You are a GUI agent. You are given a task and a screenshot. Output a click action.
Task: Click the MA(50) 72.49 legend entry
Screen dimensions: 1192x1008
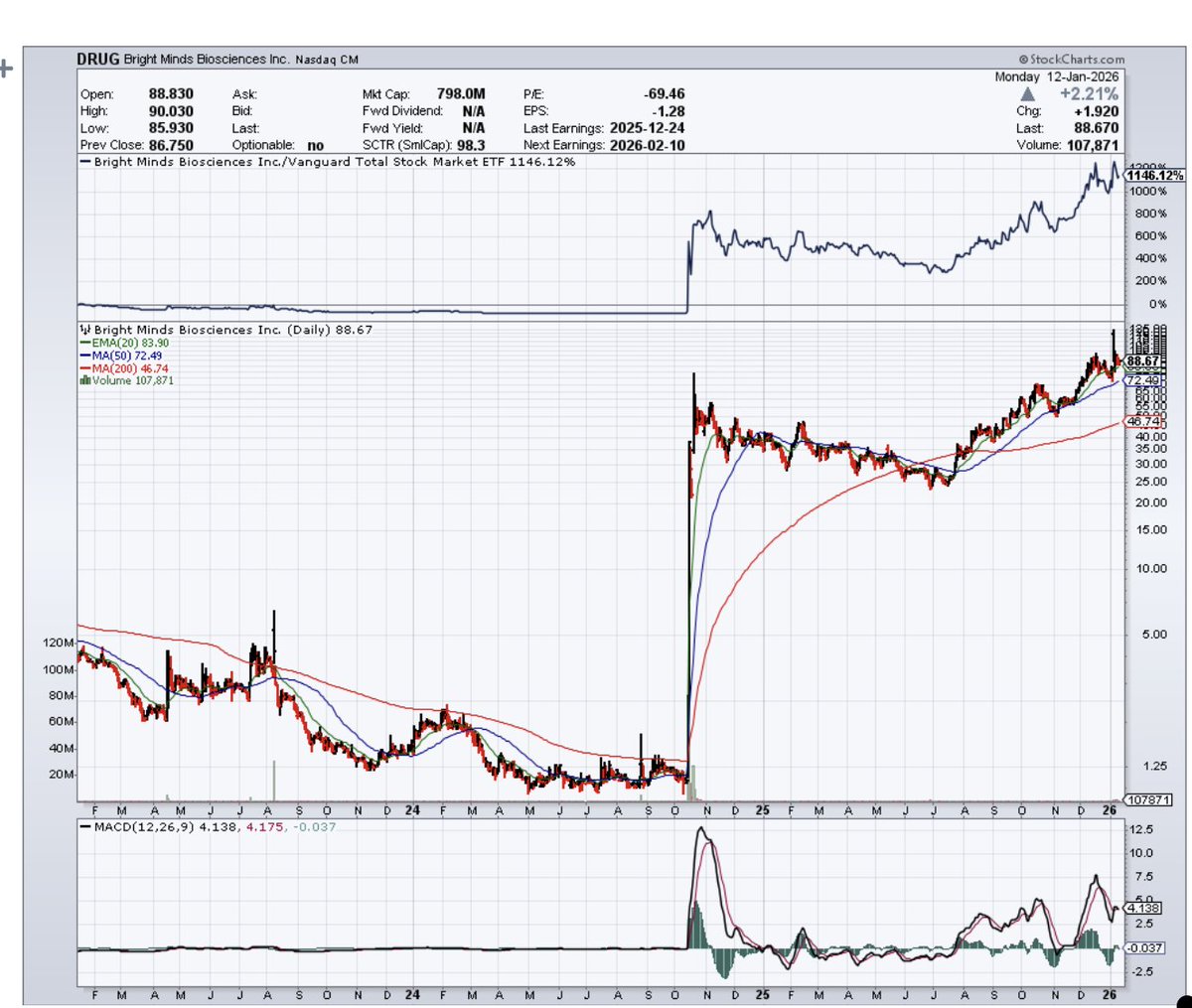[120, 356]
